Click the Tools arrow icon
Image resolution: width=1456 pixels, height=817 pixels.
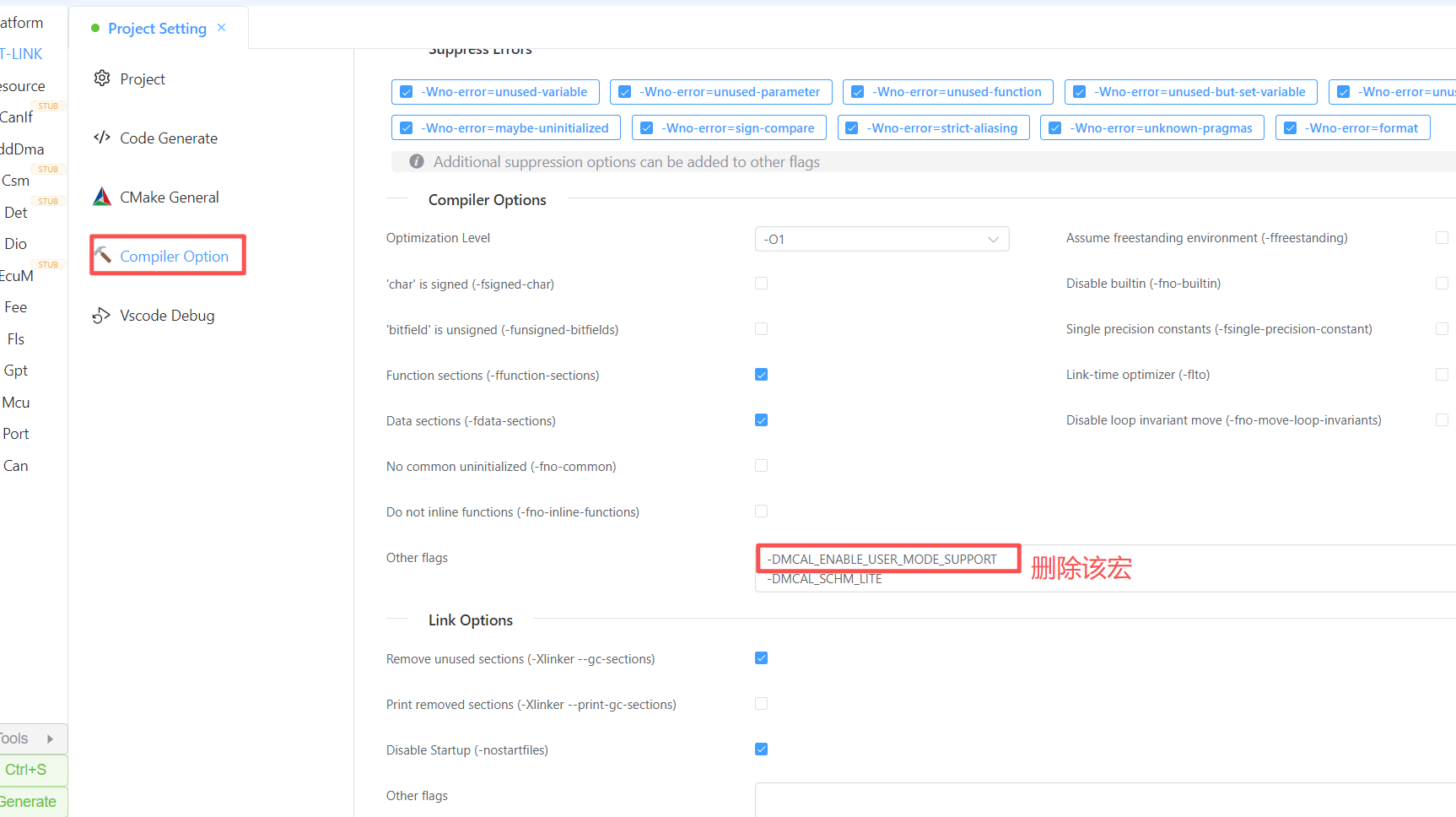click(x=50, y=739)
